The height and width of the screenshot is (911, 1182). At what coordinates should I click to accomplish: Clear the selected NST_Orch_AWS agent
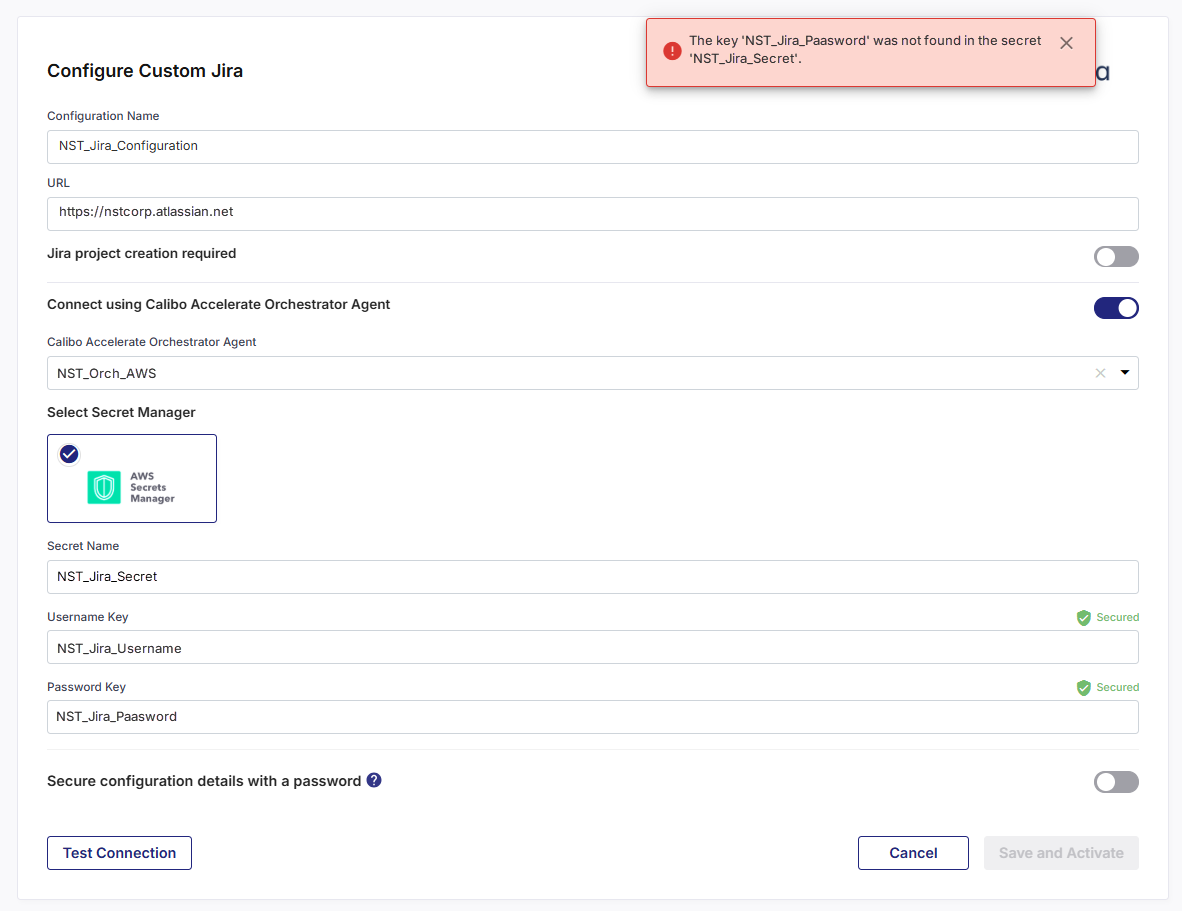click(x=1100, y=372)
